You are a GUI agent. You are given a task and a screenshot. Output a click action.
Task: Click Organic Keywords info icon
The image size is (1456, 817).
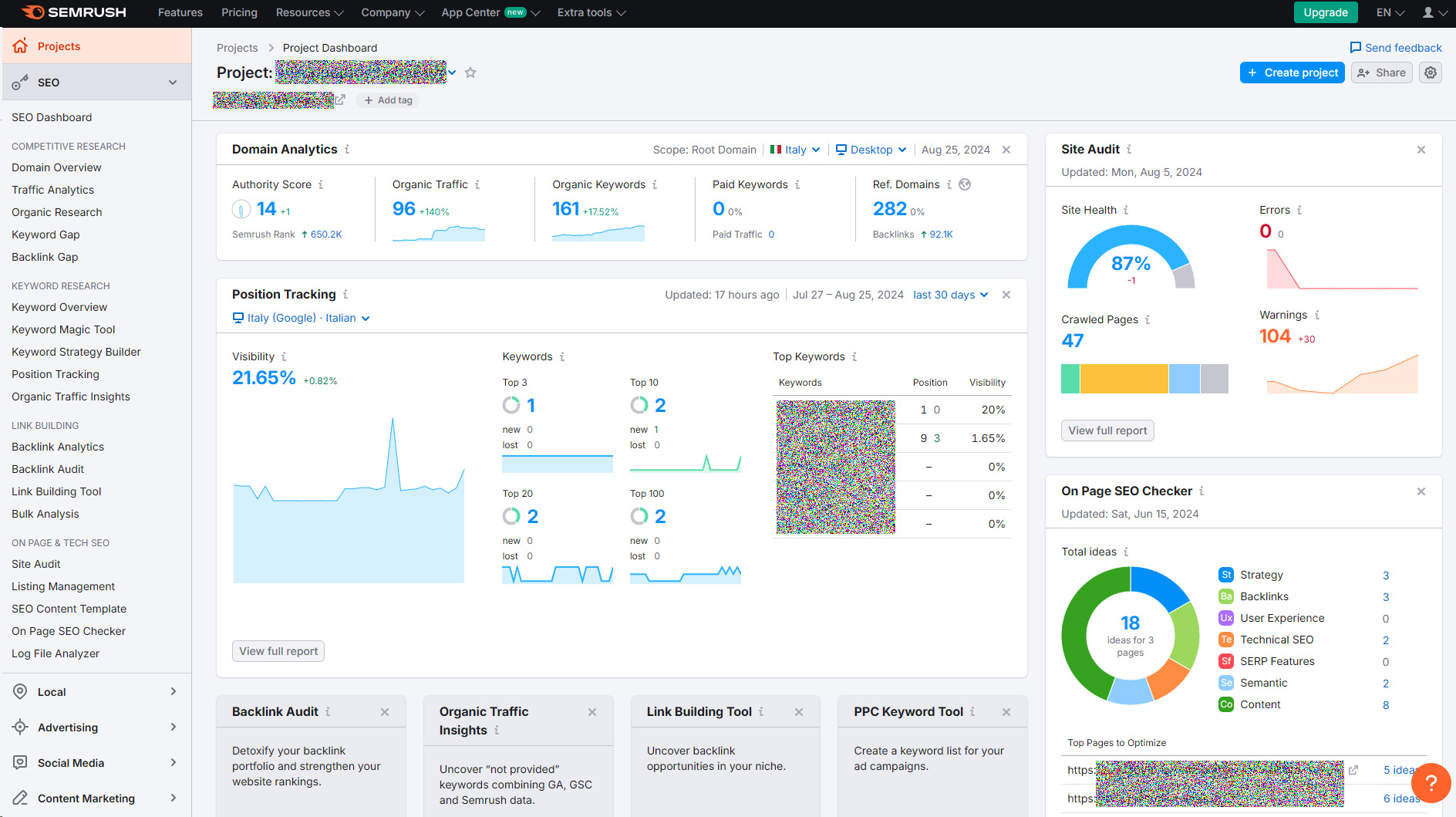(655, 185)
